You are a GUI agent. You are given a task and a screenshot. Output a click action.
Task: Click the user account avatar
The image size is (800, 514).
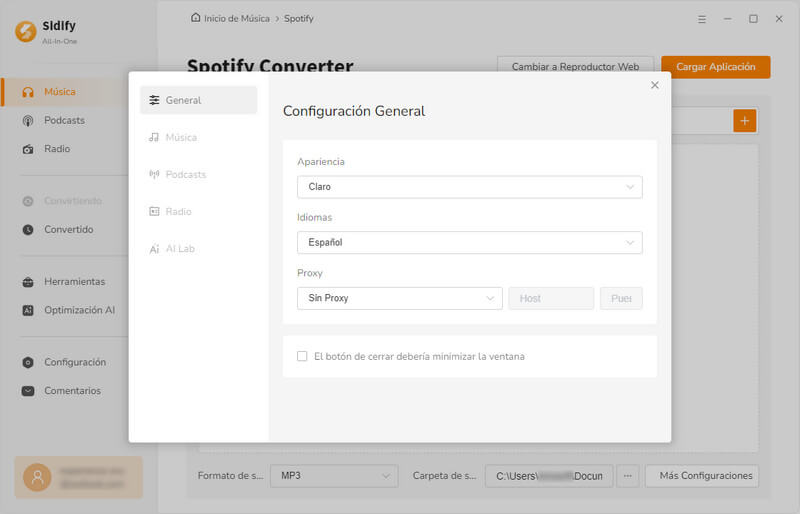coord(37,477)
